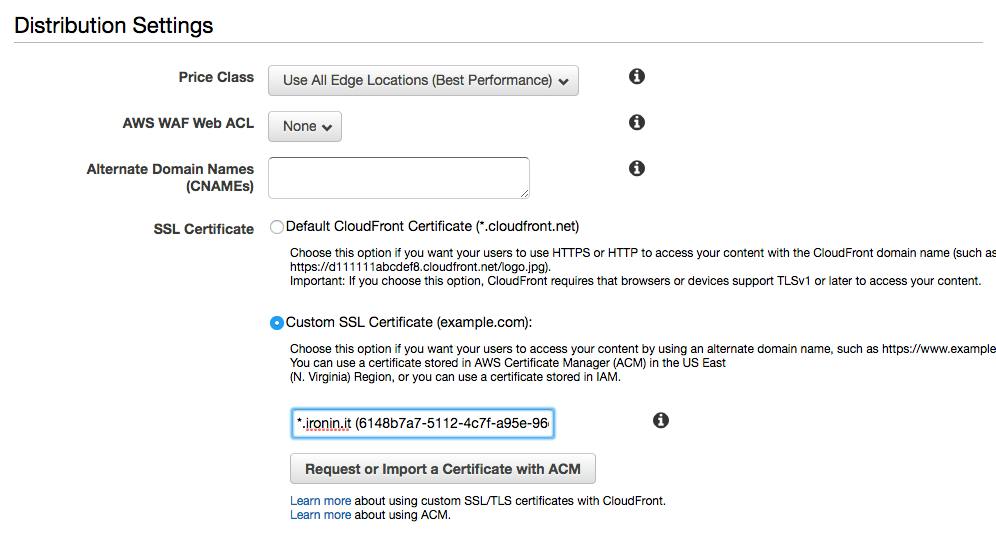
Task: Click the Alternate Domain Names text area
Action: tap(399, 178)
